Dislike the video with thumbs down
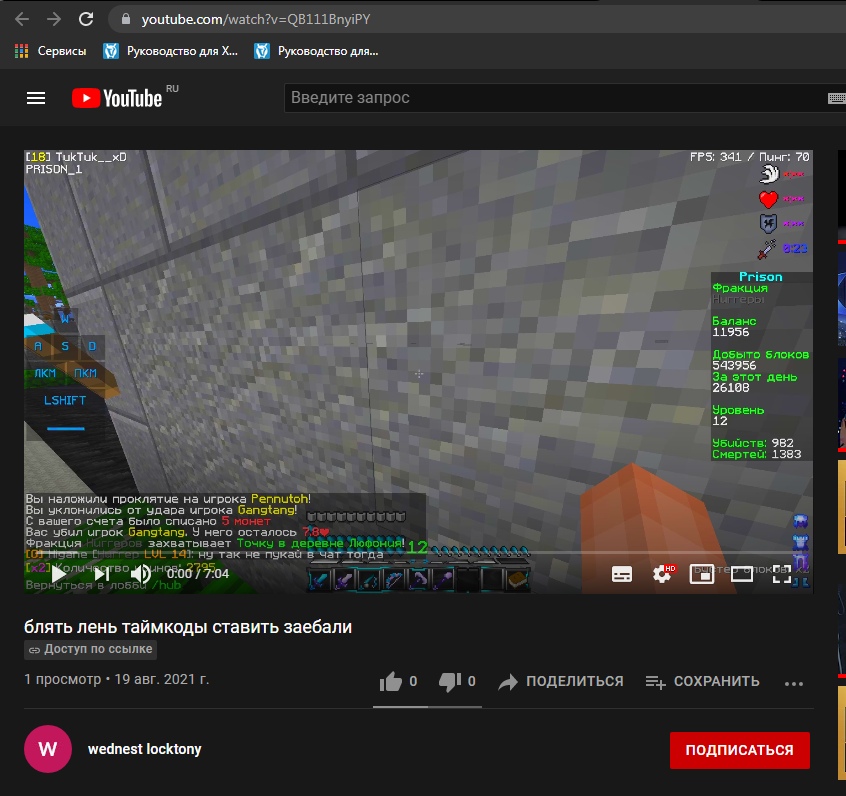 click(450, 681)
